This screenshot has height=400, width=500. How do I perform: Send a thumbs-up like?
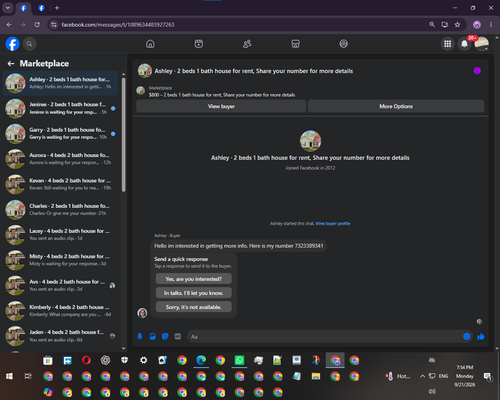(481, 336)
